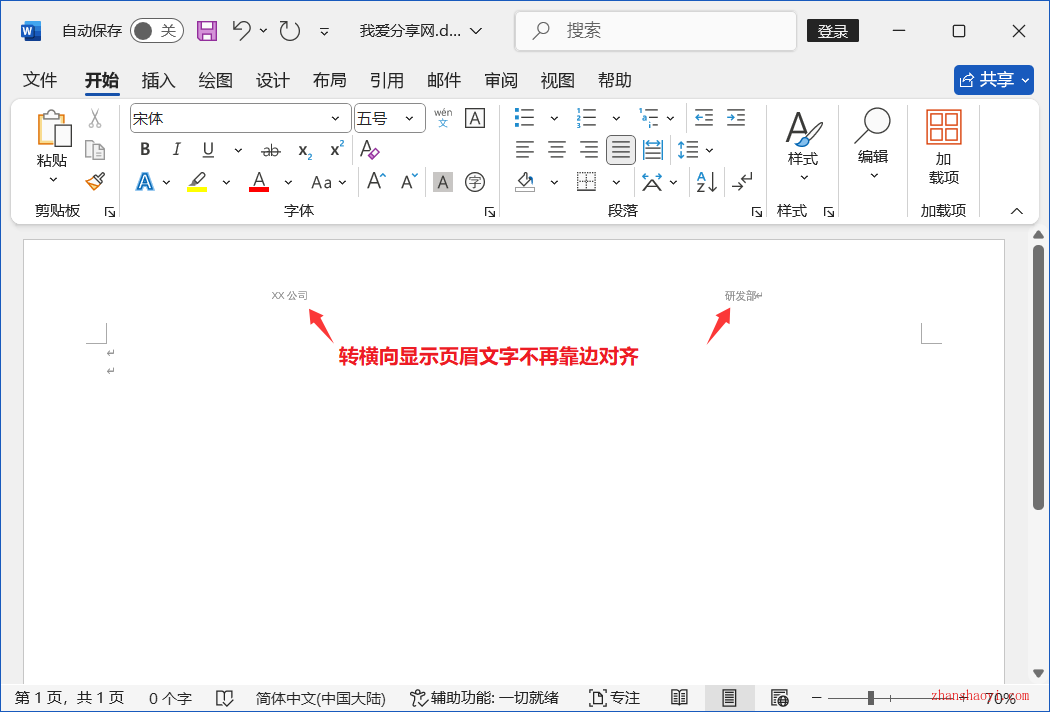Image resolution: width=1050 pixels, height=712 pixels.
Task: Cut selection with the scissors icon
Action: [x=95, y=119]
